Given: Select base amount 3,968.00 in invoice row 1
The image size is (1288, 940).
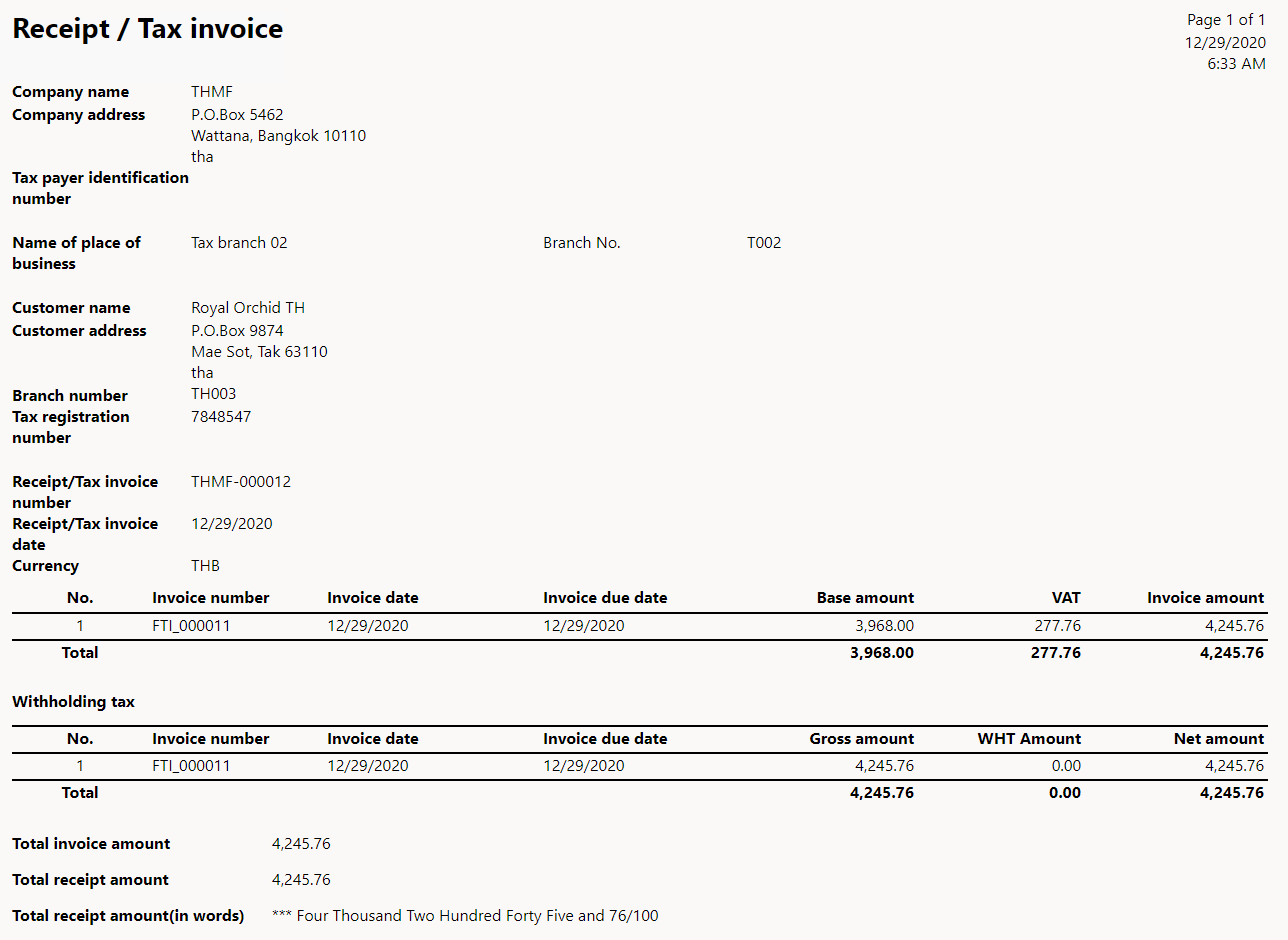Looking at the screenshot, I should (x=882, y=627).
